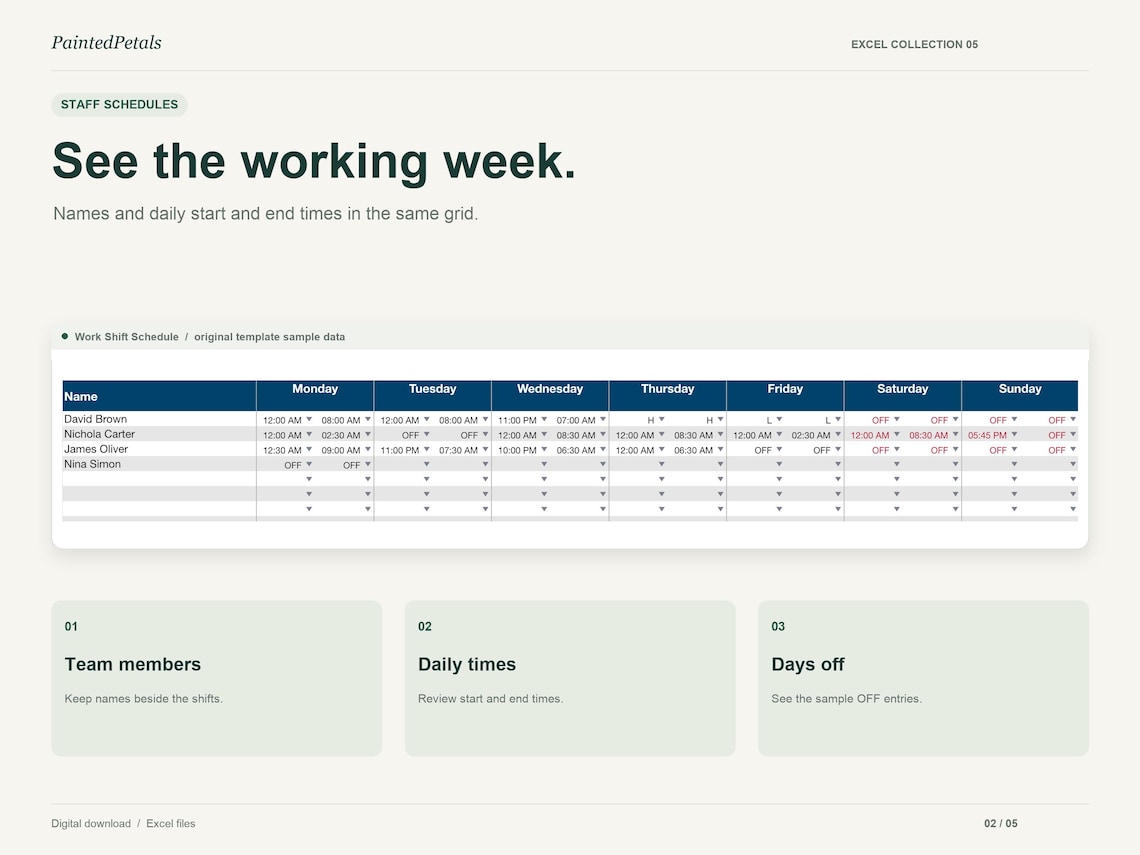Screen dimensions: 1140x855
Task: Click the Work Shift Schedule title
Action: pos(127,337)
